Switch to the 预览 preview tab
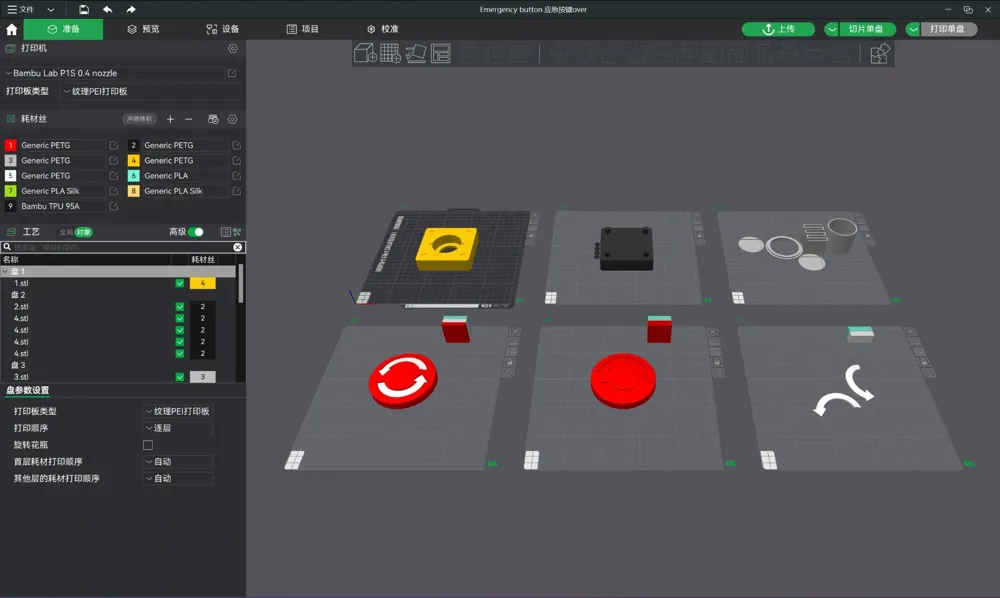 coord(143,29)
